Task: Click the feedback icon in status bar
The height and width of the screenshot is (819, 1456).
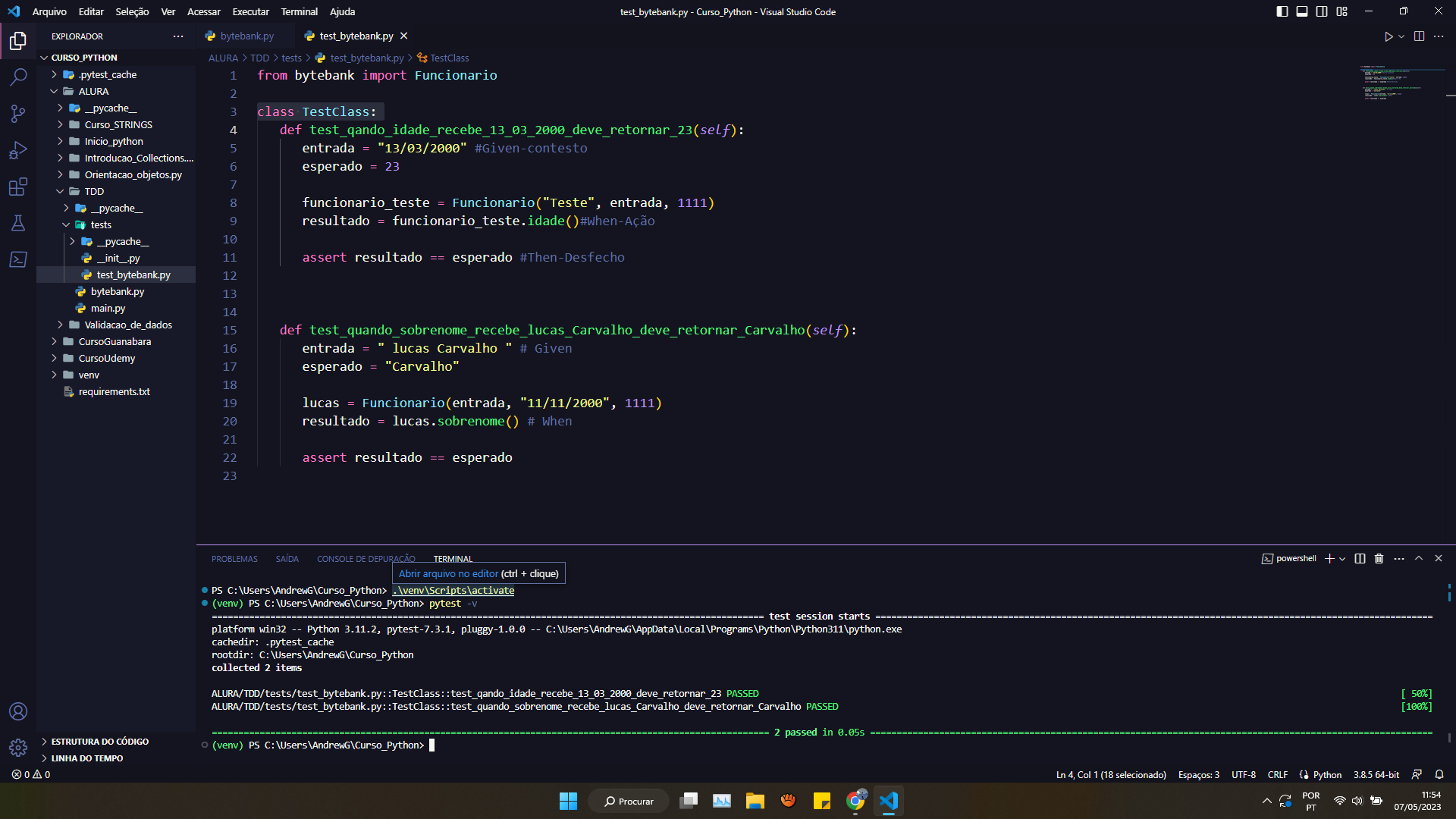Action: tap(1417, 774)
